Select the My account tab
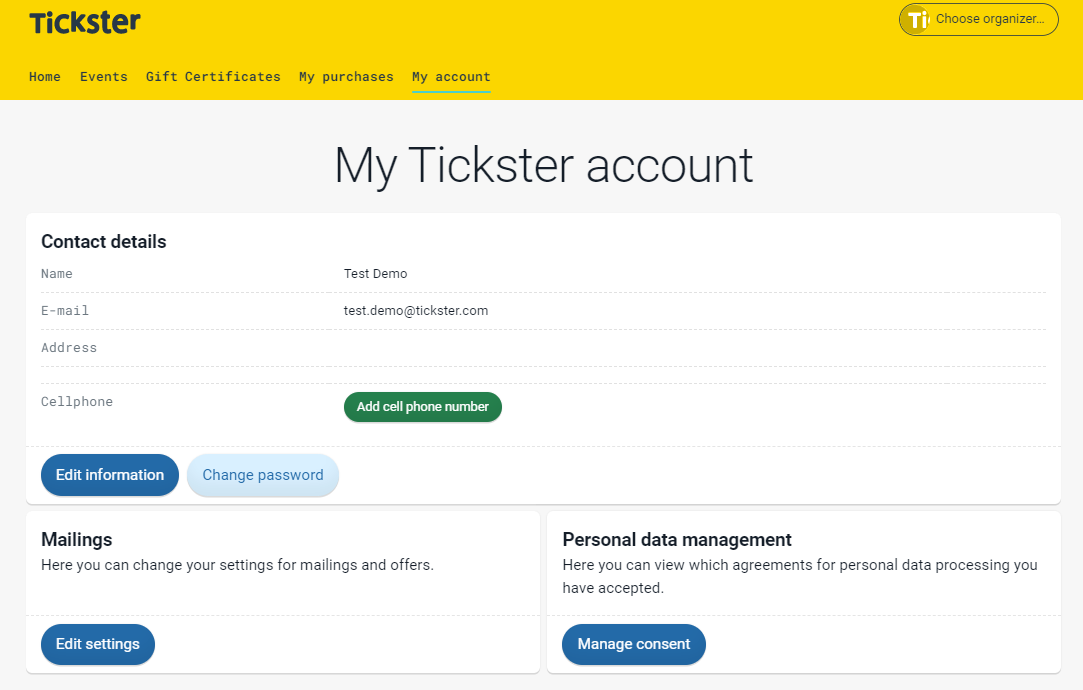Viewport: 1083px width, 690px height. pos(451,77)
